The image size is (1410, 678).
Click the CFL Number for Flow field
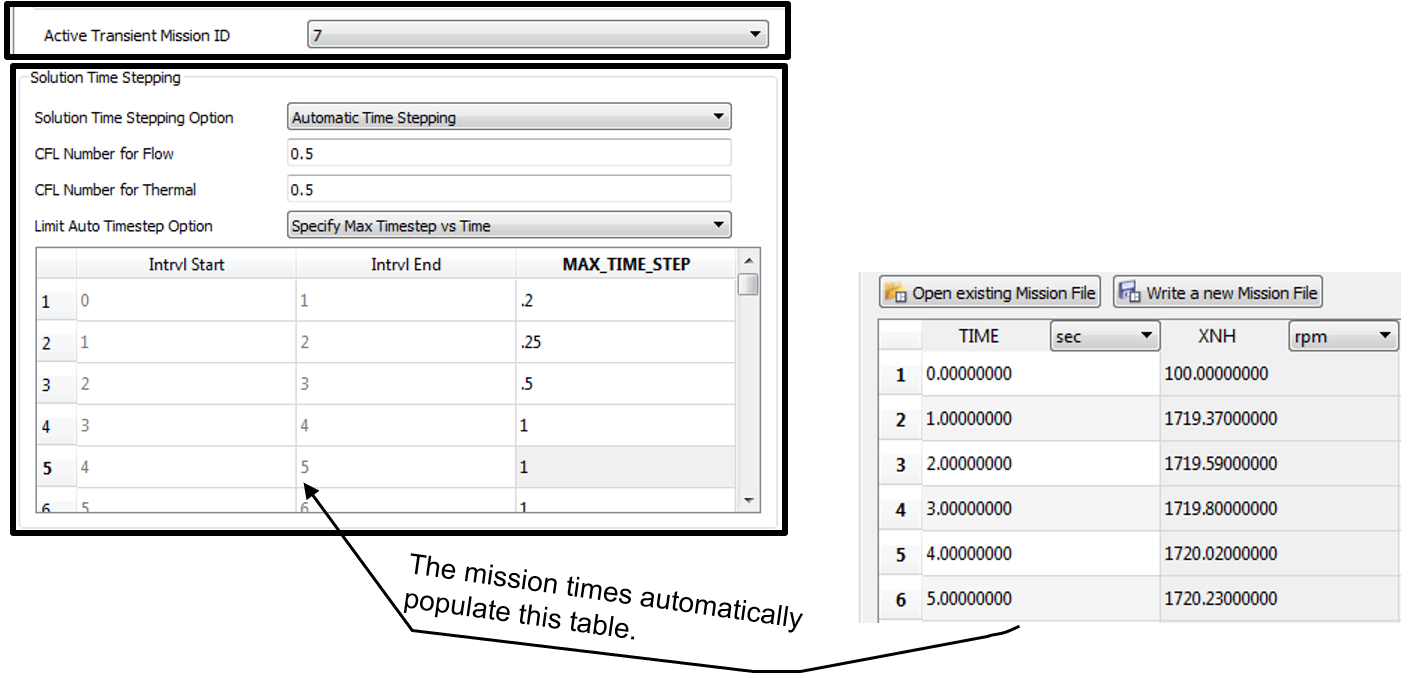(509, 153)
